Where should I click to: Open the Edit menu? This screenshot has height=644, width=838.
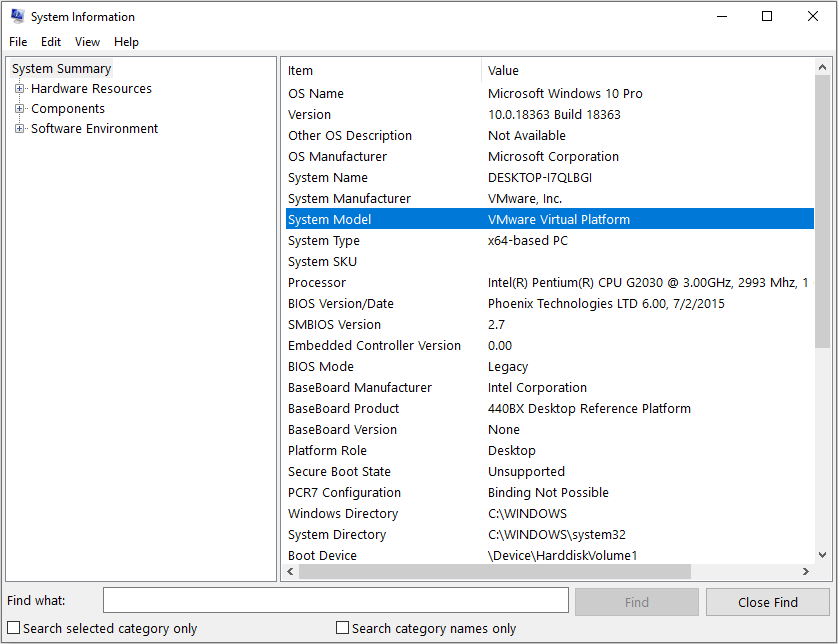pyautogui.click(x=51, y=42)
